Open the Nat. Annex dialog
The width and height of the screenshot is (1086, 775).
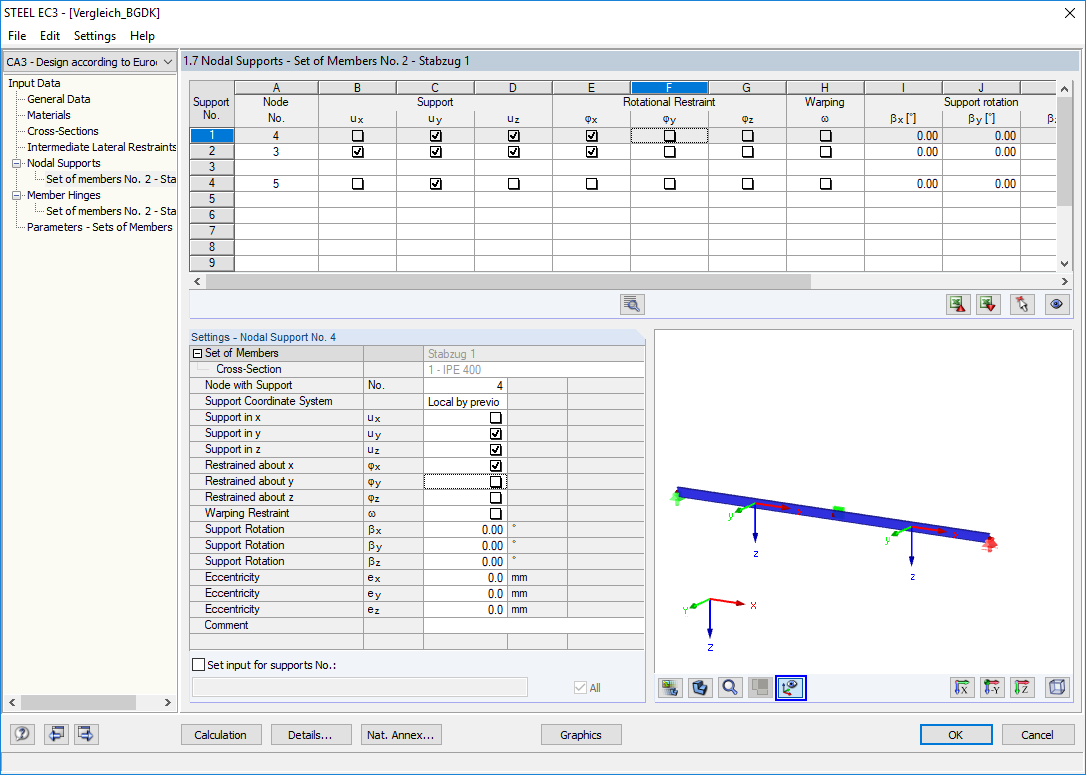[x=401, y=734]
